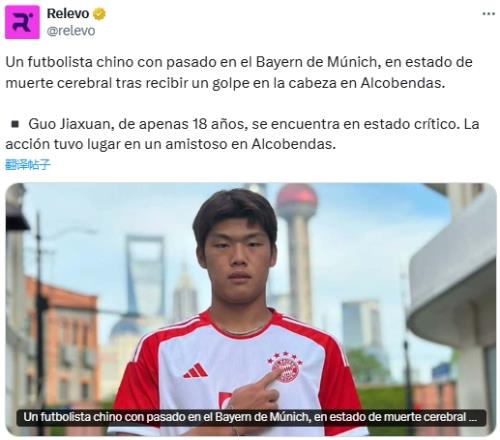Open the Relevo profile avatar
The width and height of the screenshot is (500, 440).
coord(22,22)
